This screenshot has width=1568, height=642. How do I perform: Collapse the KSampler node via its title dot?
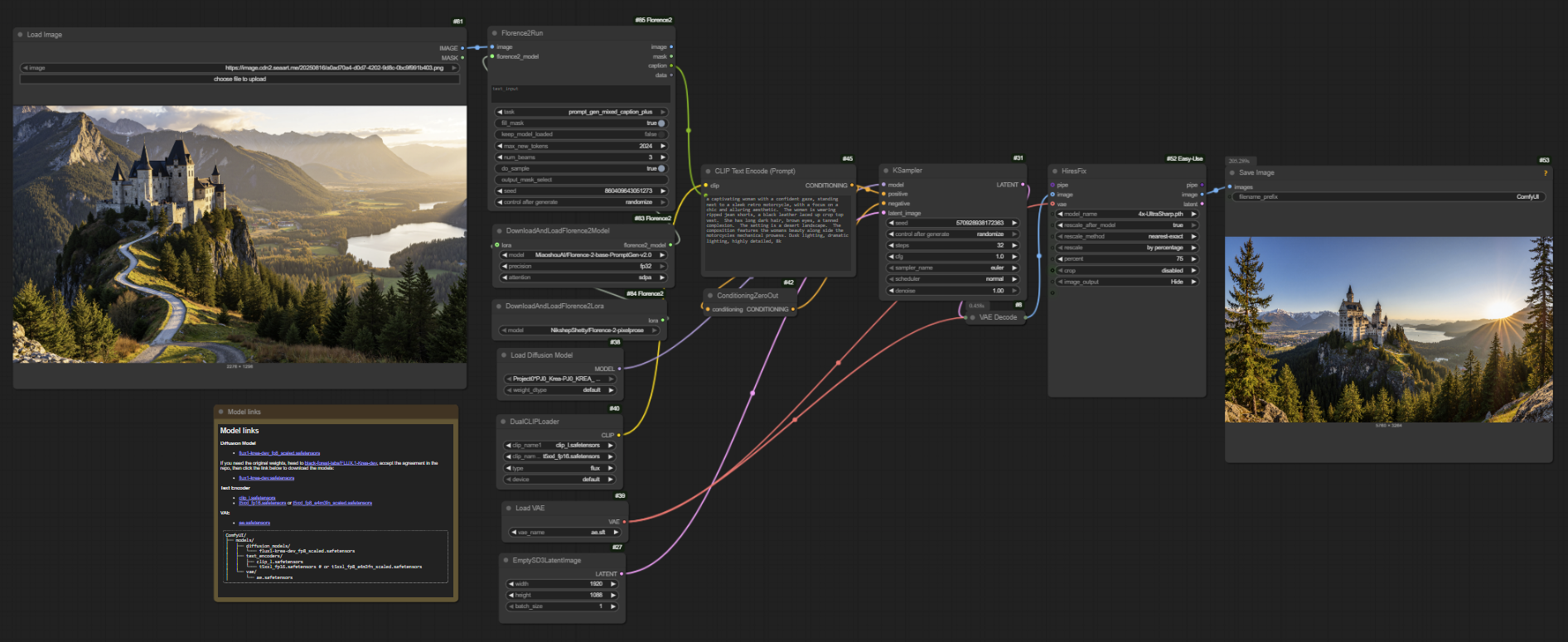click(885, 171)
